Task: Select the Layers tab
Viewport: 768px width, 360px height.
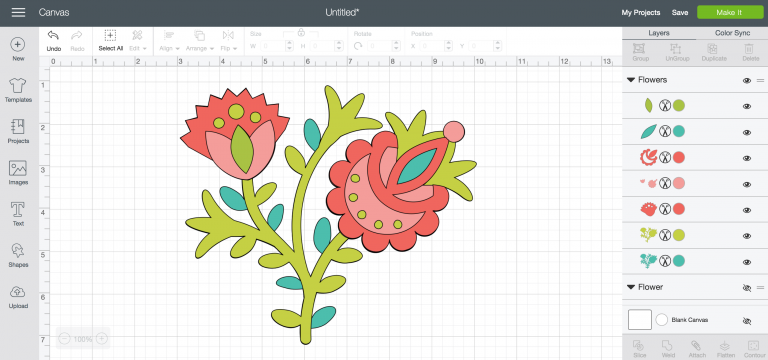Action: coord(659,33)
